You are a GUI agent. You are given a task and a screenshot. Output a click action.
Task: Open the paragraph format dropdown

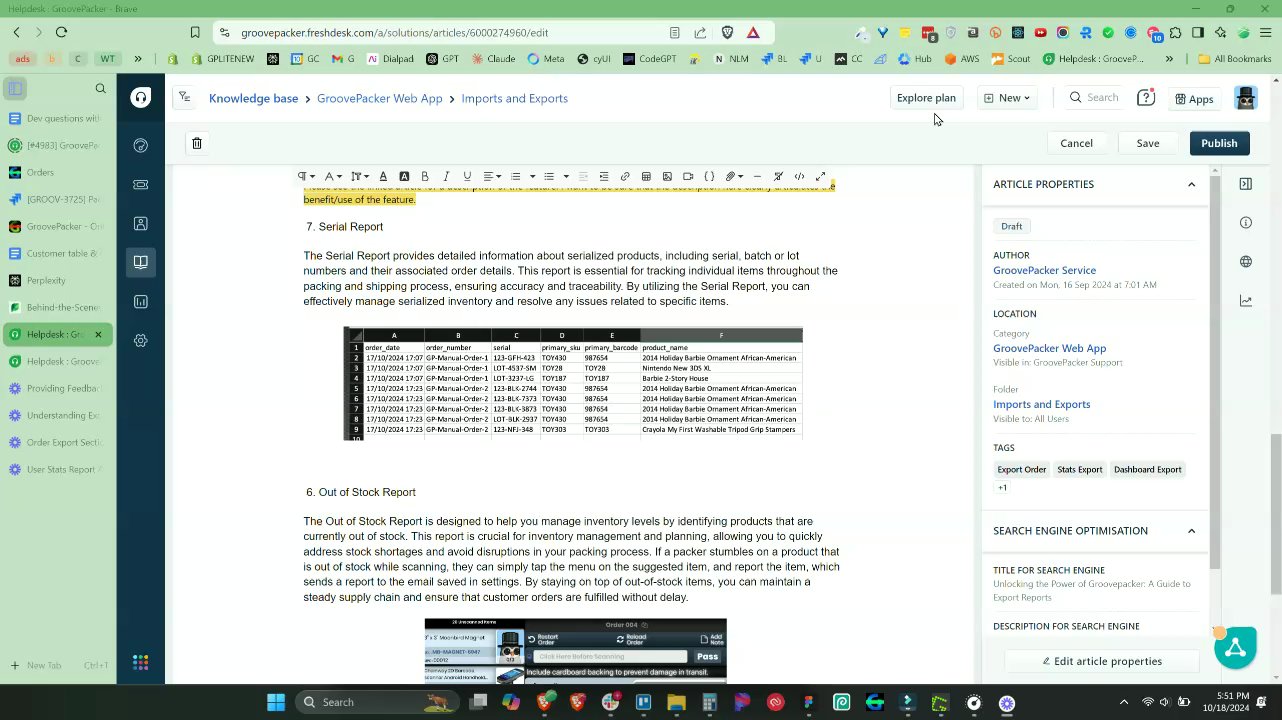click(x=307, y=176)
